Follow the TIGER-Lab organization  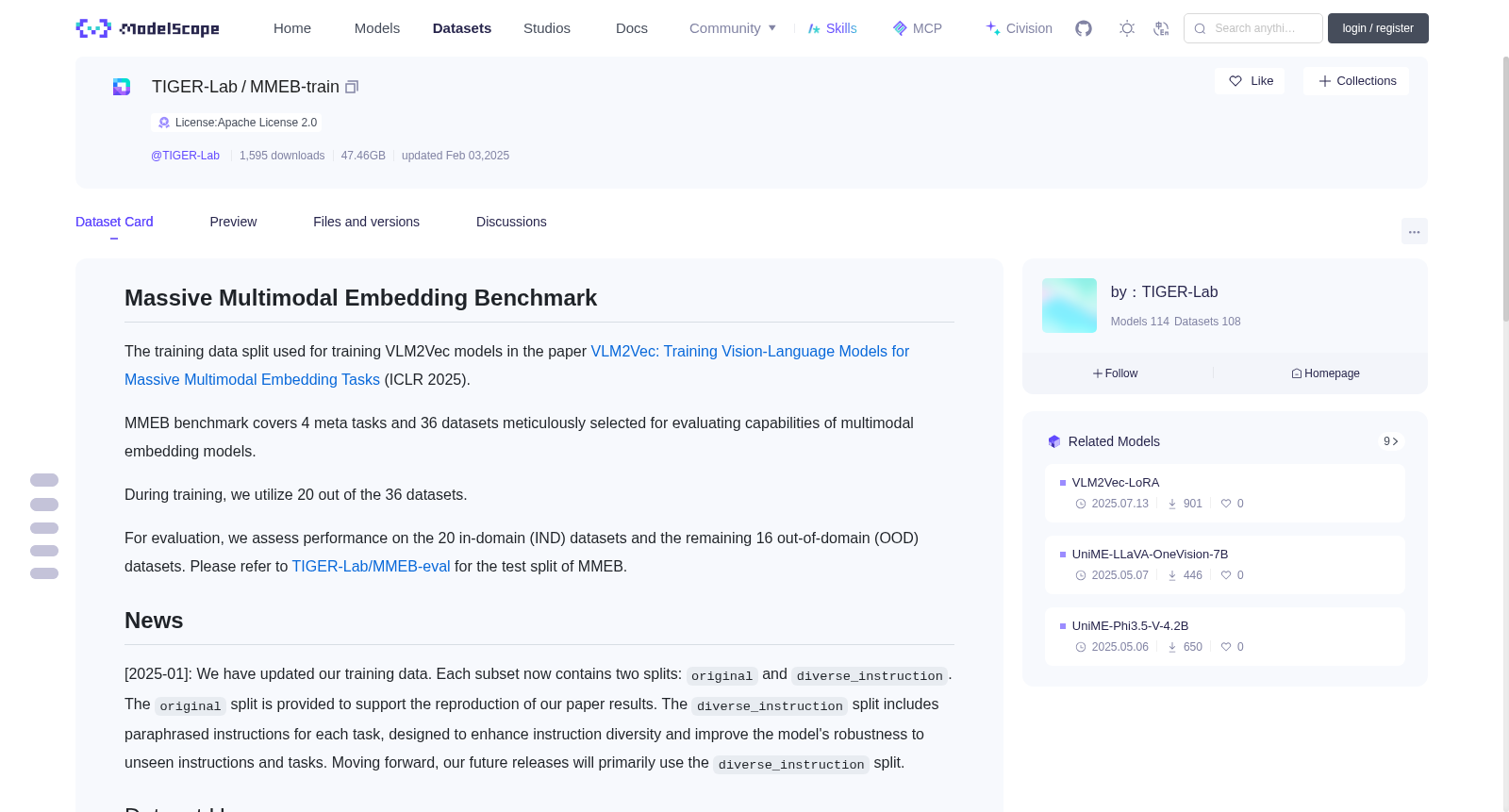[1116, 373]
